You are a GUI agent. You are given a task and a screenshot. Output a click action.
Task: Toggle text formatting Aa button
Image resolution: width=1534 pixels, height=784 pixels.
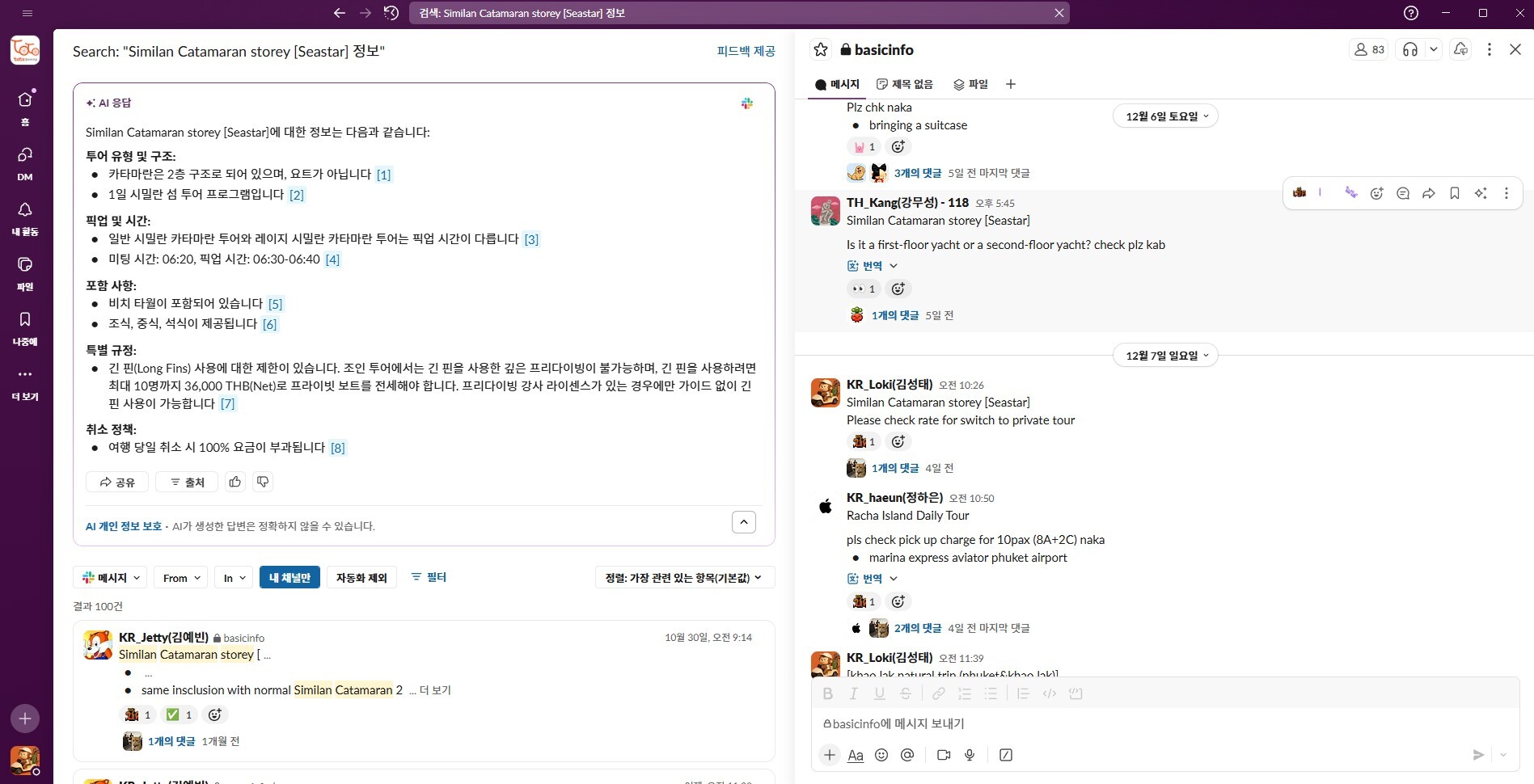pos(856,755)
